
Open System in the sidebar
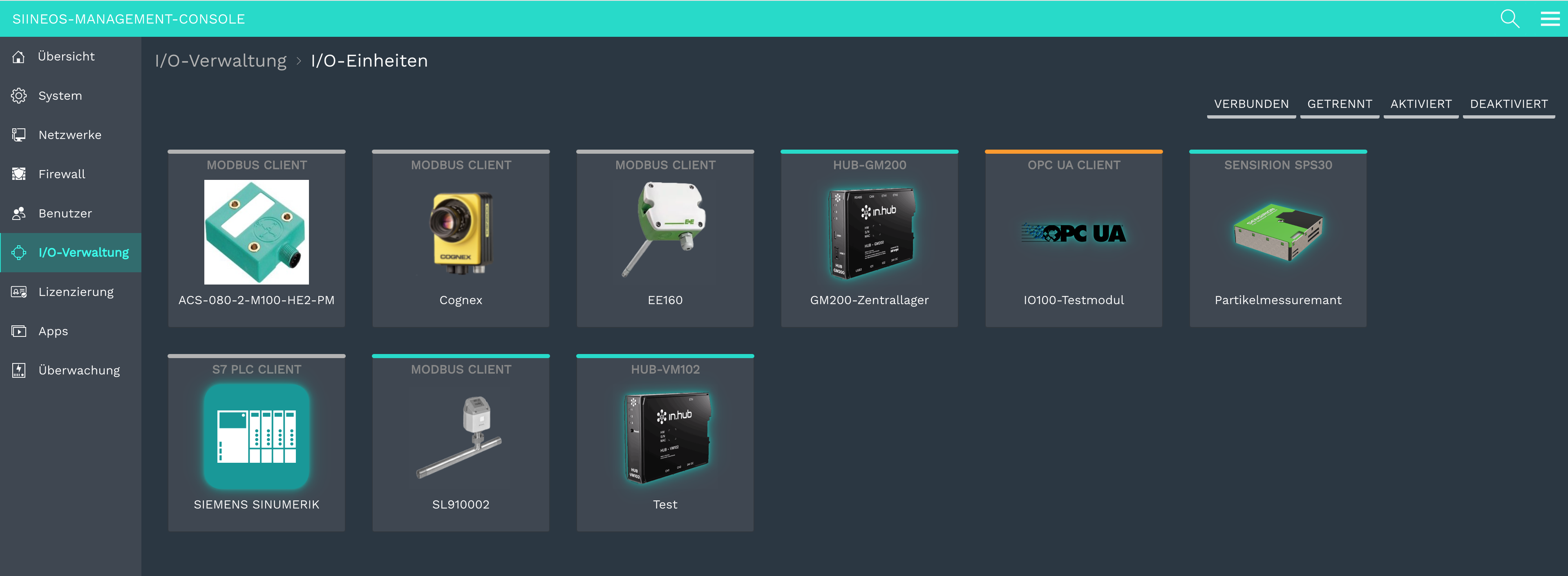click(x=71, y=96)
